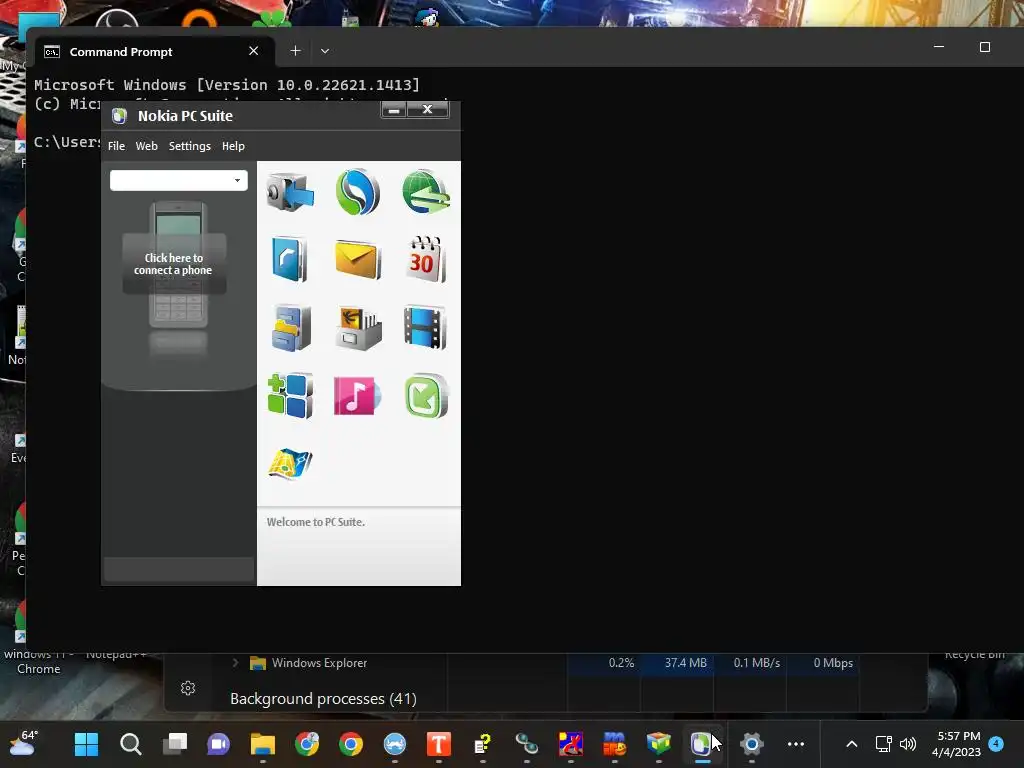Open Connect to the Internet globe icon
This screenshot has width=1024, height=768.
point(426,192)
